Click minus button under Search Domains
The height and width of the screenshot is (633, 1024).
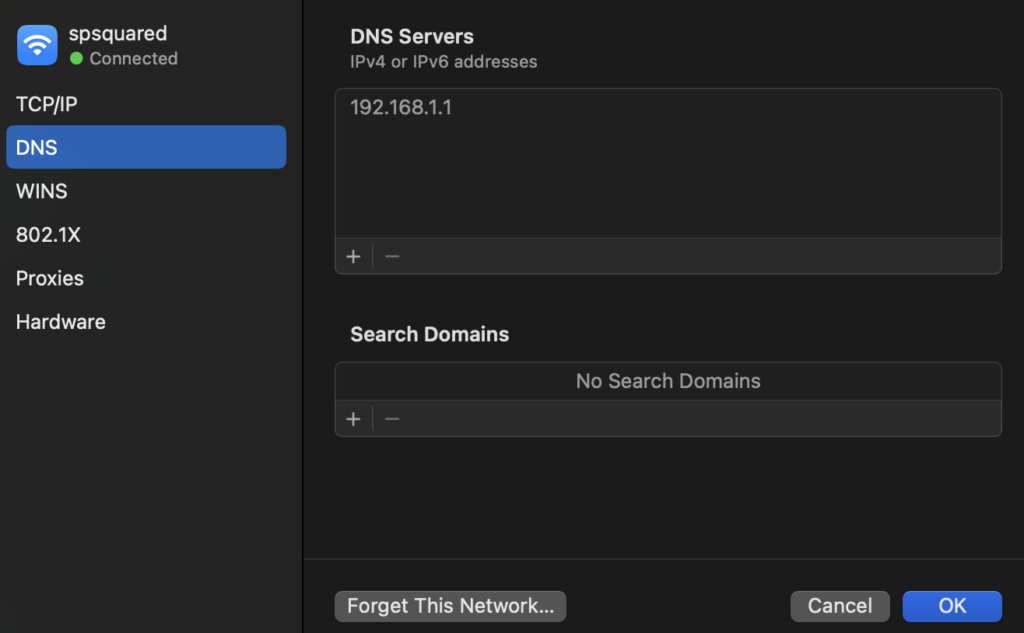(392, 419)
